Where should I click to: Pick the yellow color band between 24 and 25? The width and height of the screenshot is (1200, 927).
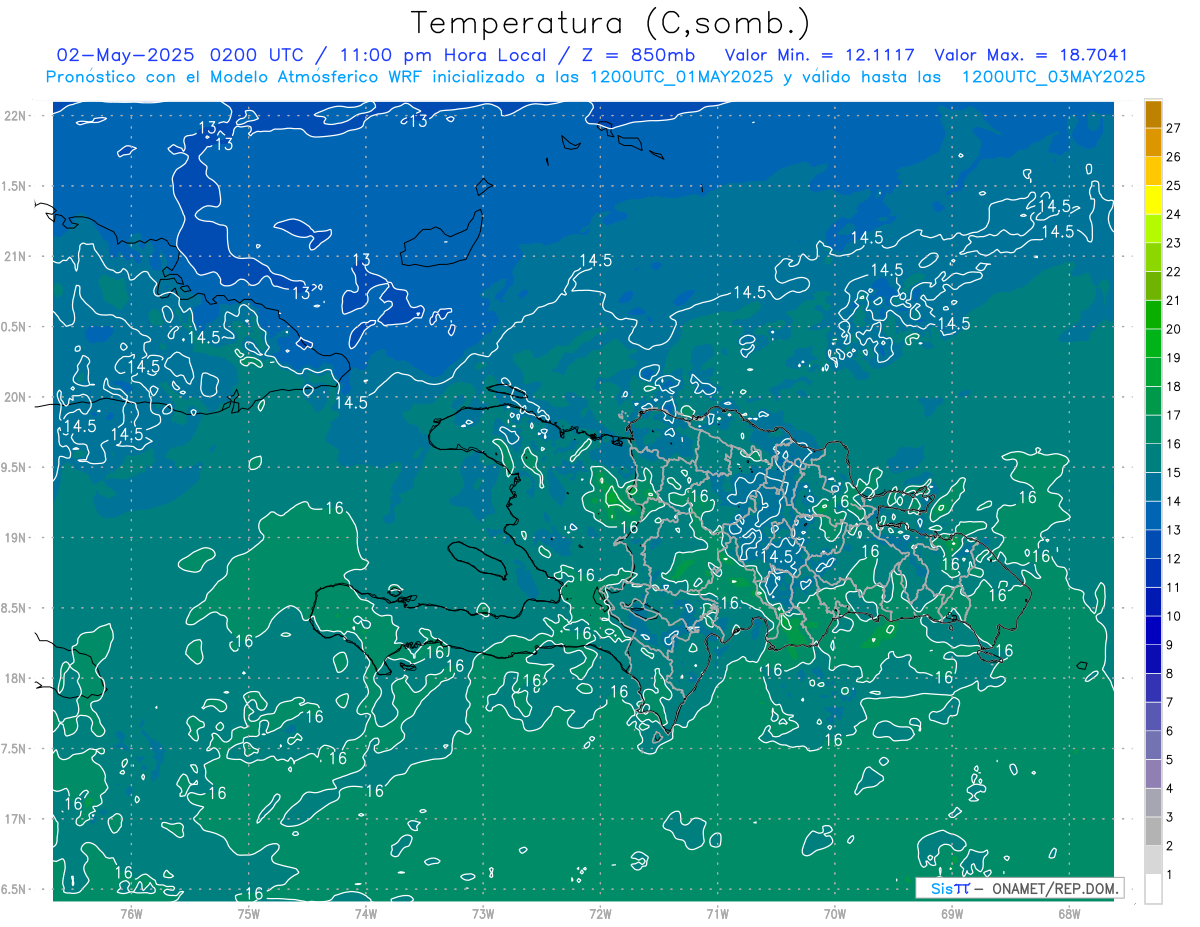coord(1153,199)
